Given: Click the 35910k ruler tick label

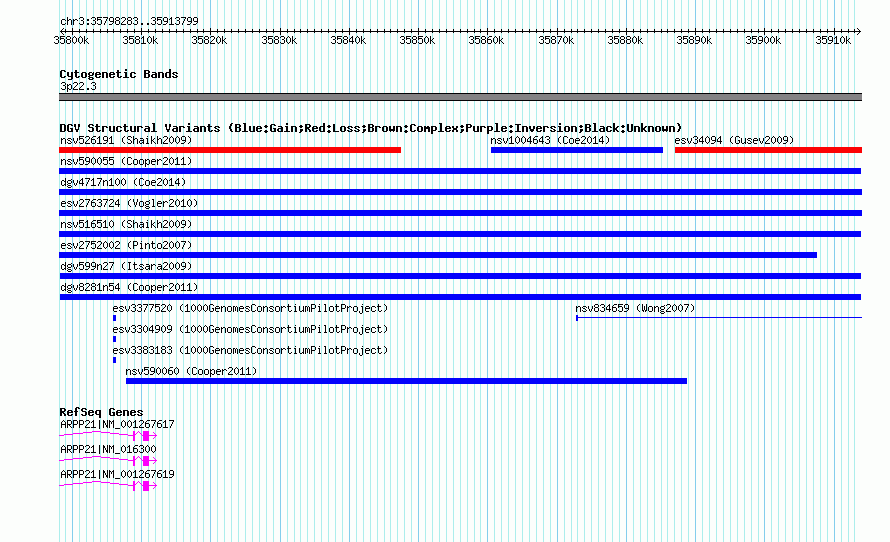Looking at the screenshot, I should click(833, 40).
